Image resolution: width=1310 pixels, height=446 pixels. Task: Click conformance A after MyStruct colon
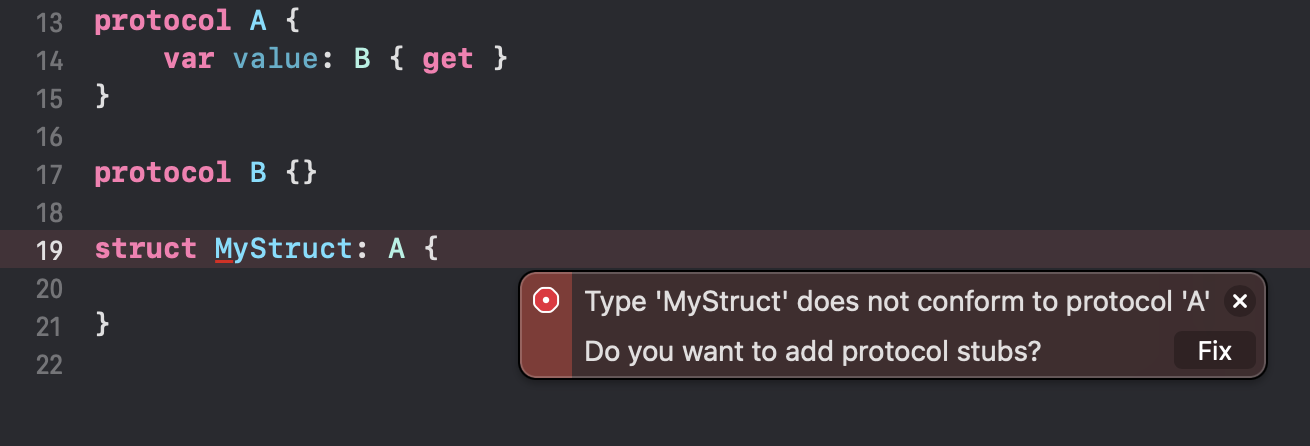click(397, 249)
